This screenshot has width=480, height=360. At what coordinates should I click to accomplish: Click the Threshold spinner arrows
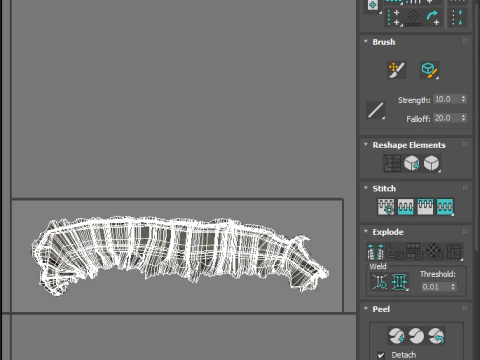(x=453, y=287)
